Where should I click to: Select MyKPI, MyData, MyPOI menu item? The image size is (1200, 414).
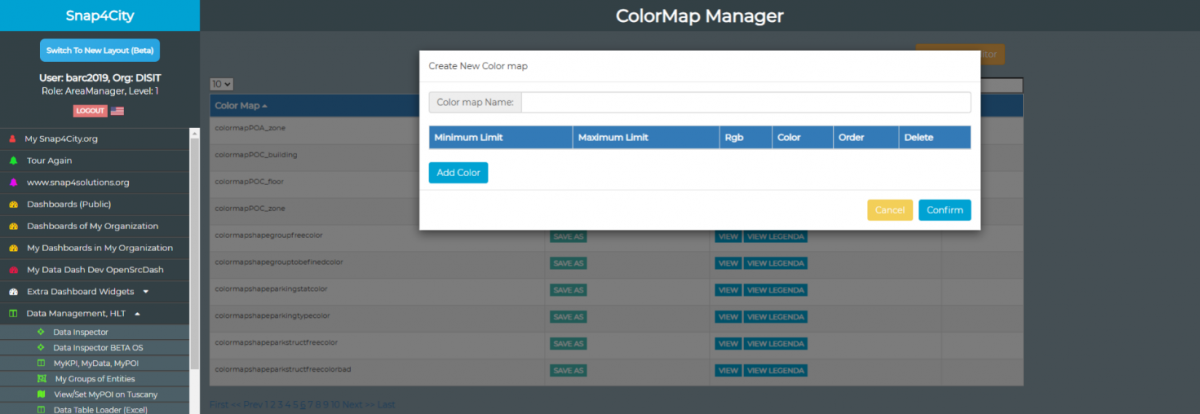[x=95, y=363]
